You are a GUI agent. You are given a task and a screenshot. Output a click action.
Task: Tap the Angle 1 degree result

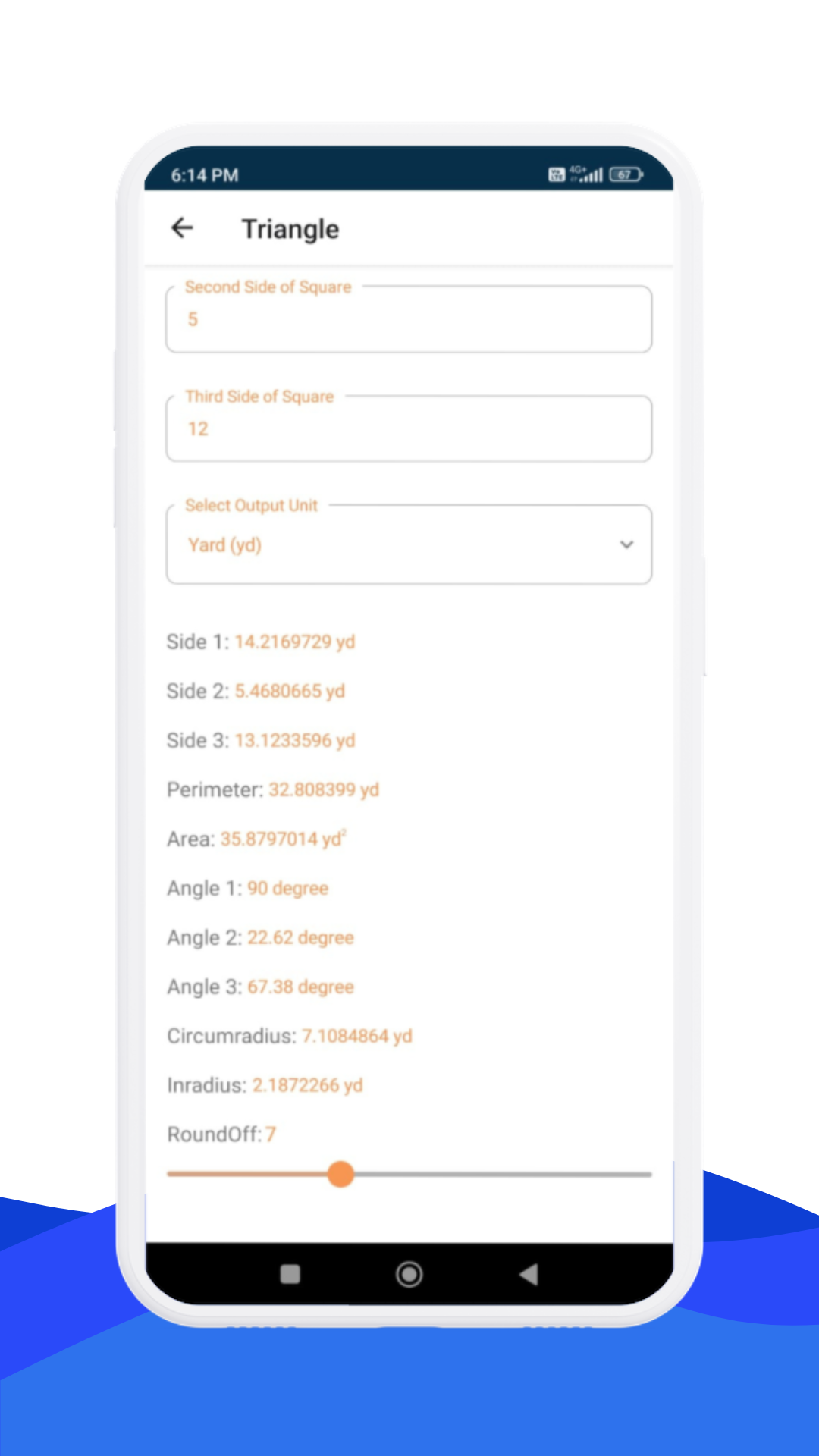(287, 888)
